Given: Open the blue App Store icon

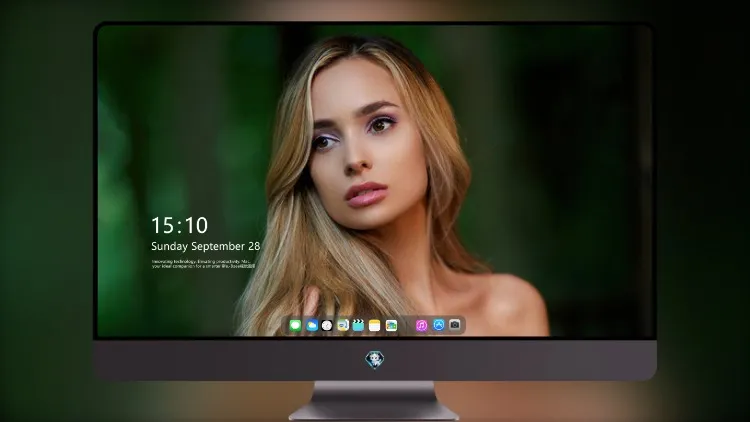Looking at the screenshot, I should tap(438, 325).
